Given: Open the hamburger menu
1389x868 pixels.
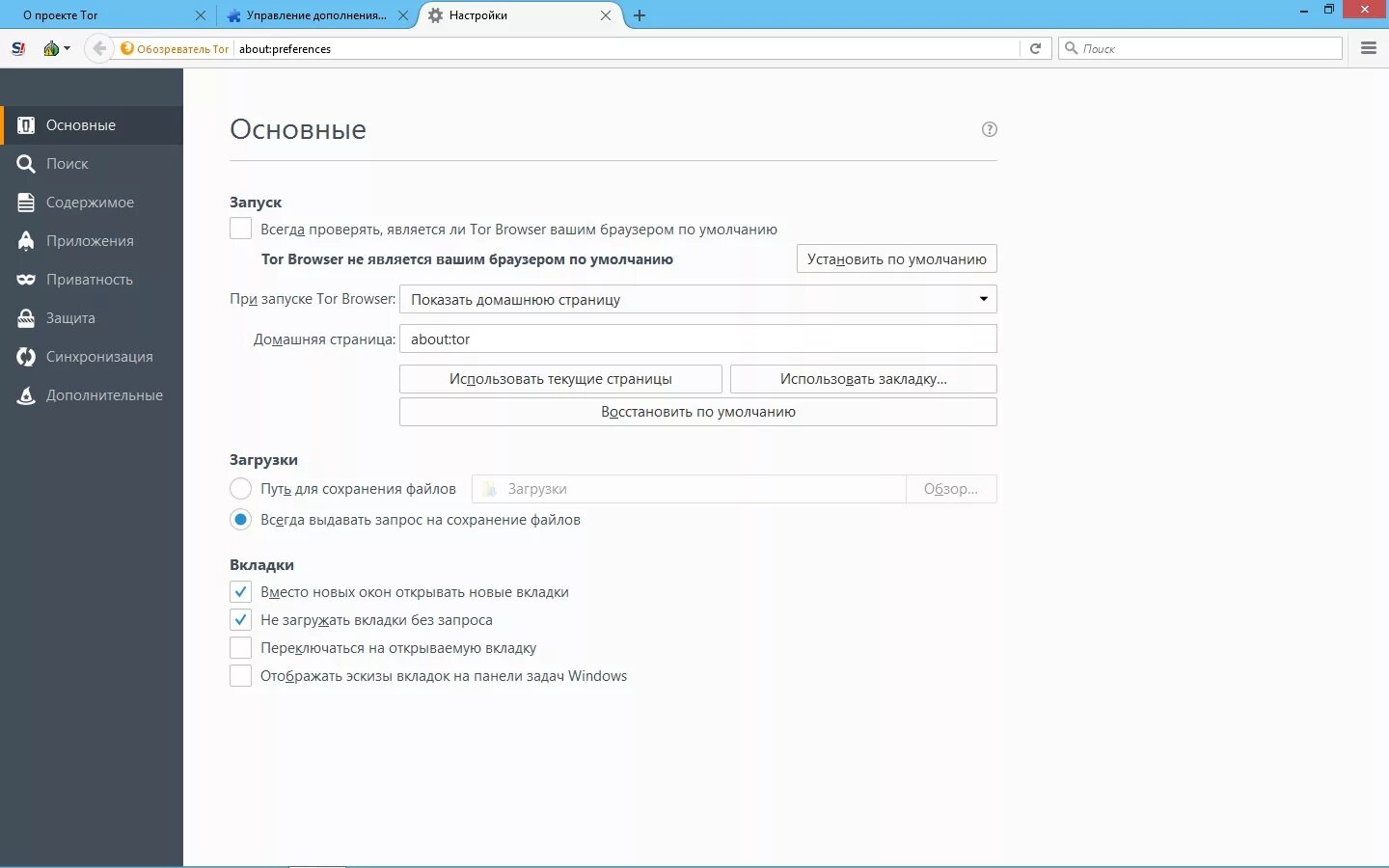Looking at the screenshot, I should pyautogui.click(x=1368, y=48).
